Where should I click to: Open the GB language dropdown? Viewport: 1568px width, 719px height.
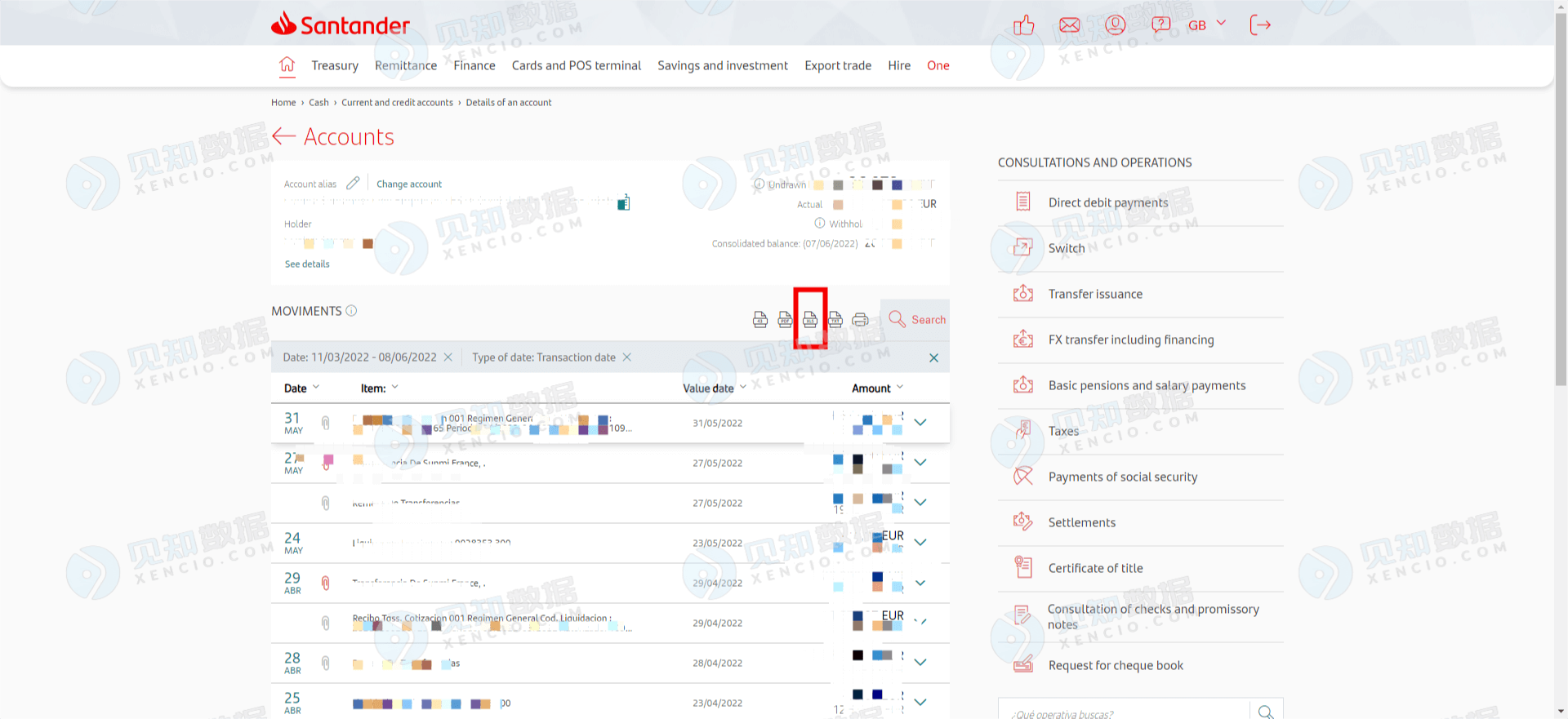[x=1206, y=25]
